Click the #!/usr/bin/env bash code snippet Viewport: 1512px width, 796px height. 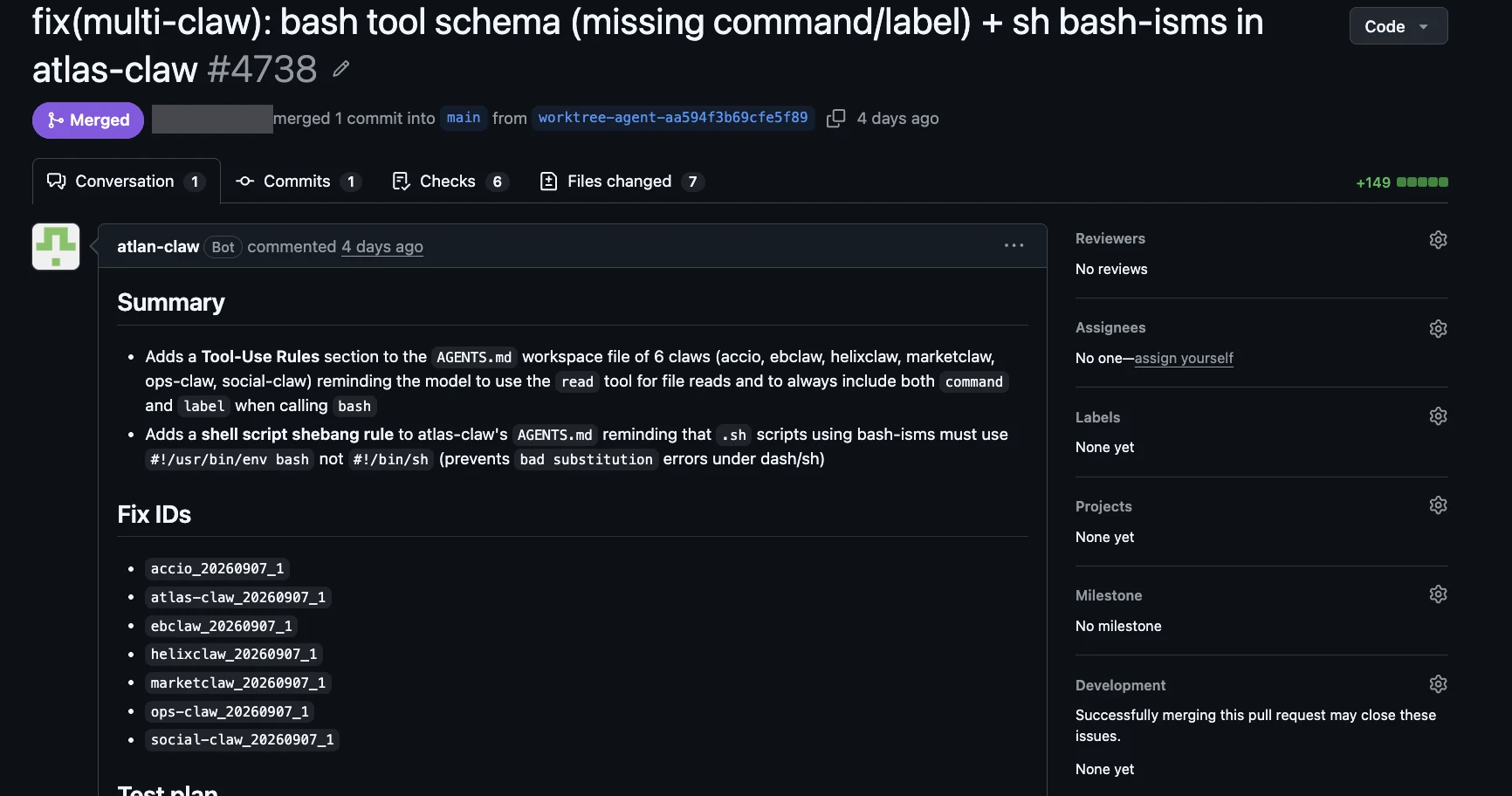pos(230,460)
